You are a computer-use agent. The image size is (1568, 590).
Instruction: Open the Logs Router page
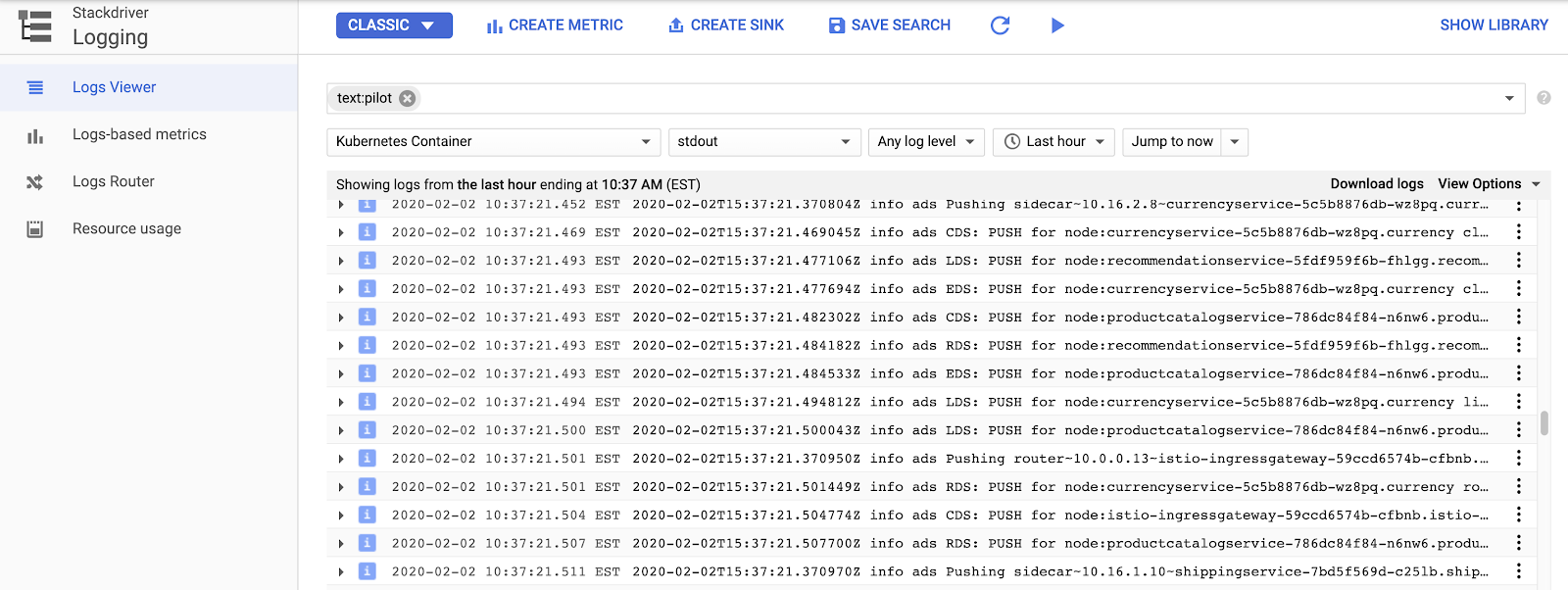tap(114, 181)
